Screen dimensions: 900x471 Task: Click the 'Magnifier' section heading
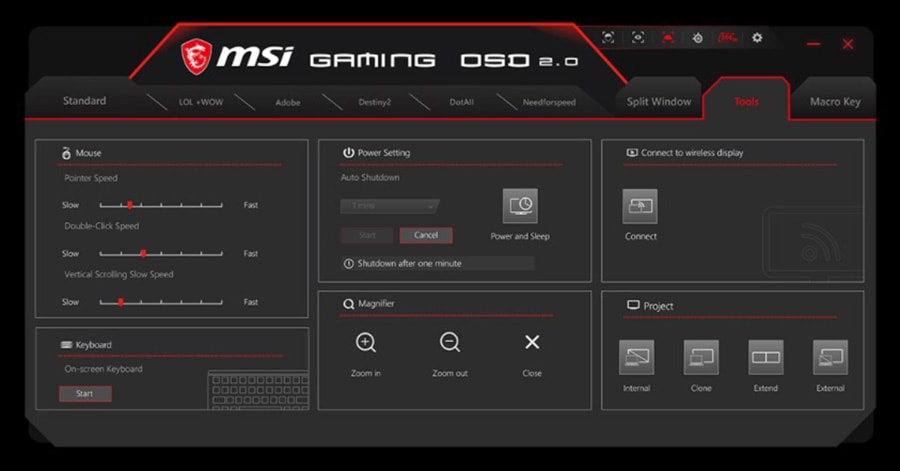(x=376, y=303)
